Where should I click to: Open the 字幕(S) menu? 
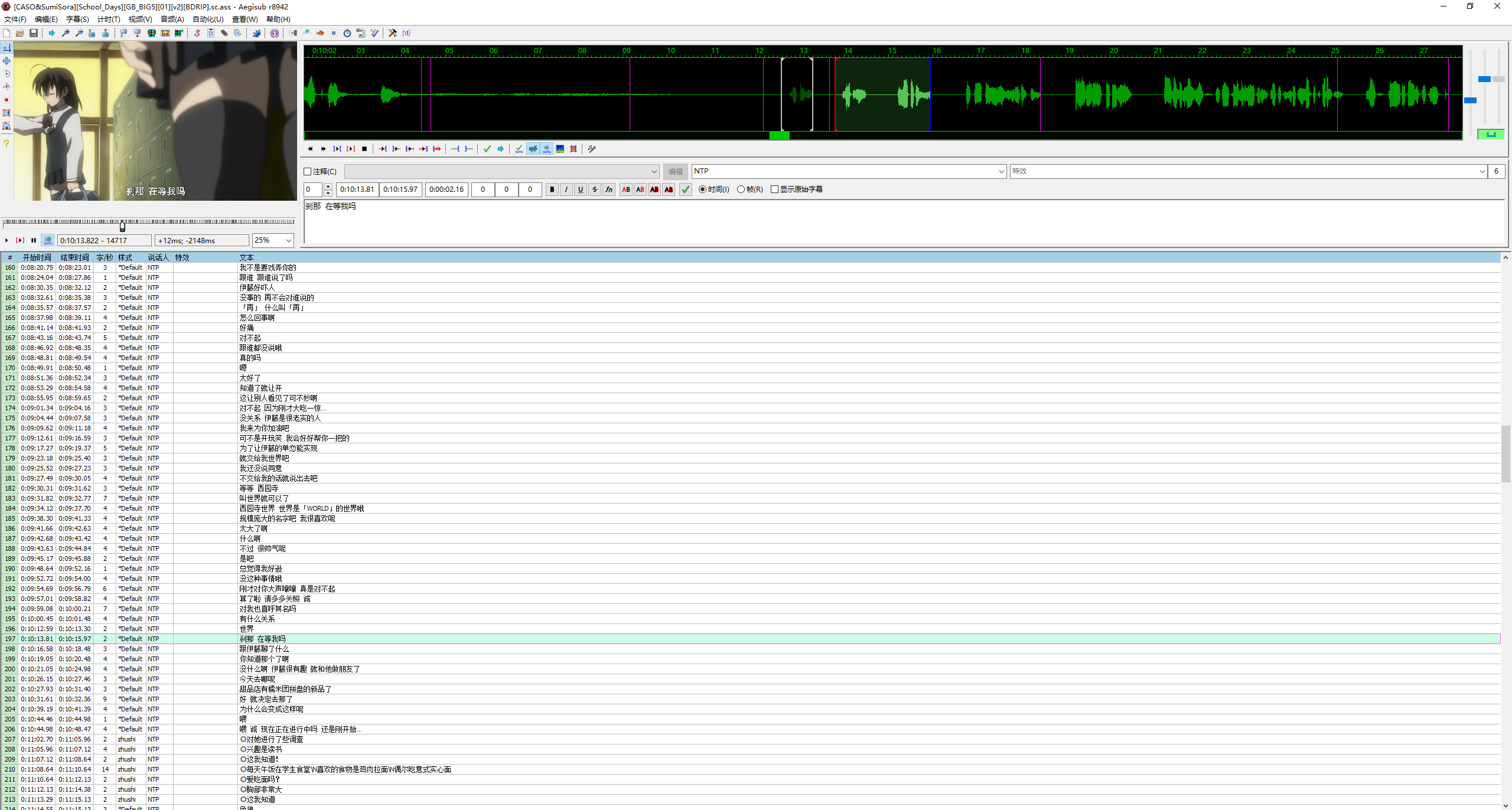77,19
